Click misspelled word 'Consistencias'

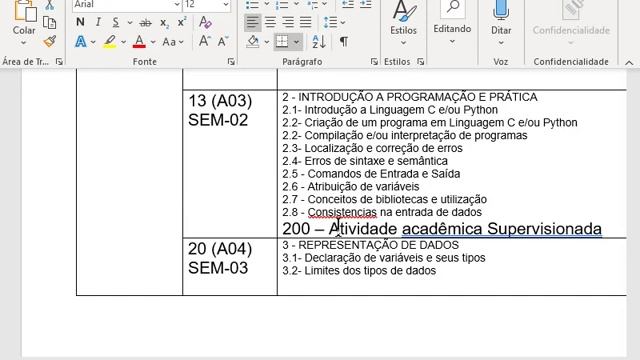[x=342, y=212]
